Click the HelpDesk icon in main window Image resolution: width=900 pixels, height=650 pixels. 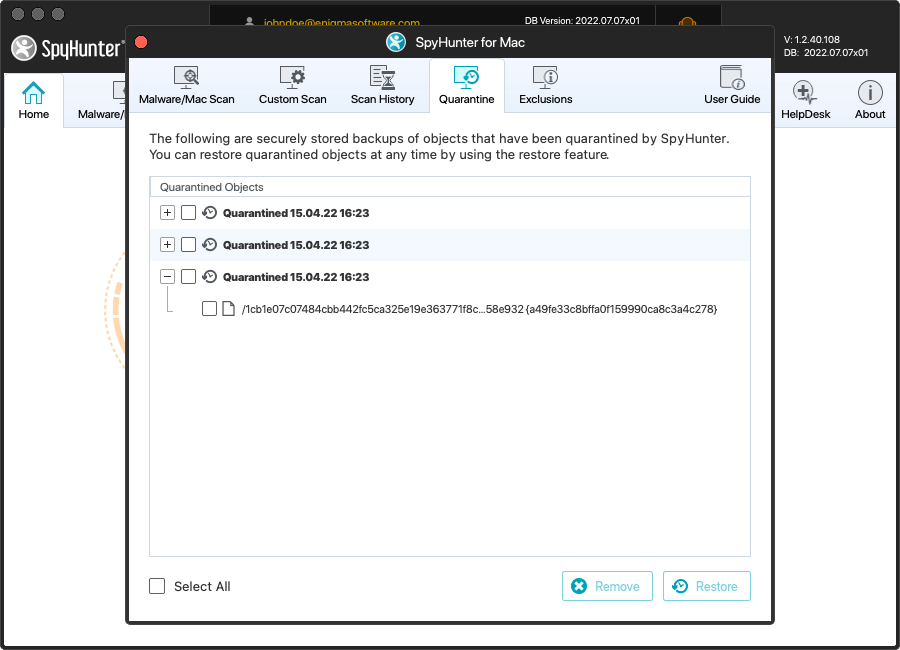(805, 94)
